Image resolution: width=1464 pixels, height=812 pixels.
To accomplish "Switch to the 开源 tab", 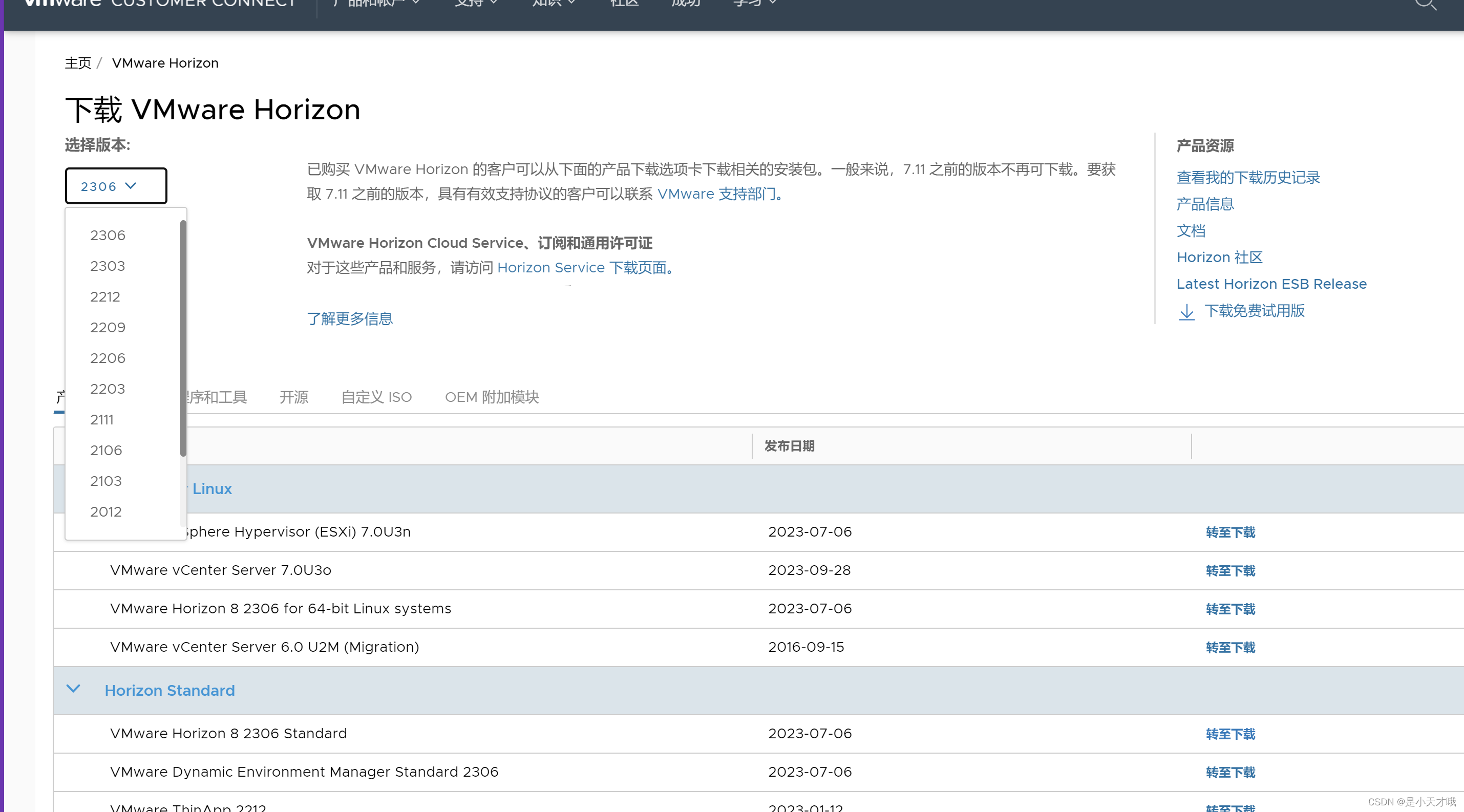I will [294, 397].
